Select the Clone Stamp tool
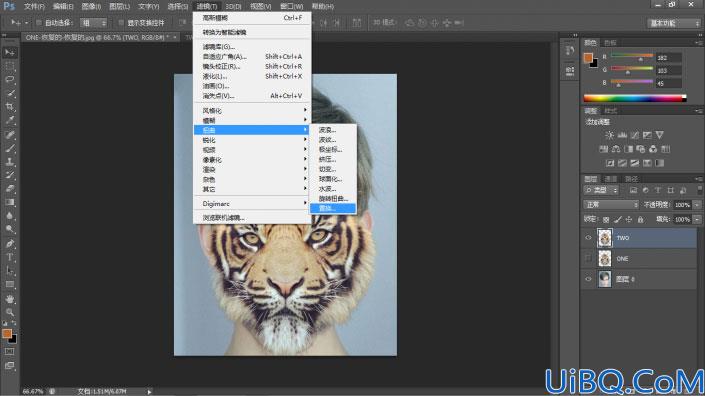705x396 pixels. [x=9, y=162]
